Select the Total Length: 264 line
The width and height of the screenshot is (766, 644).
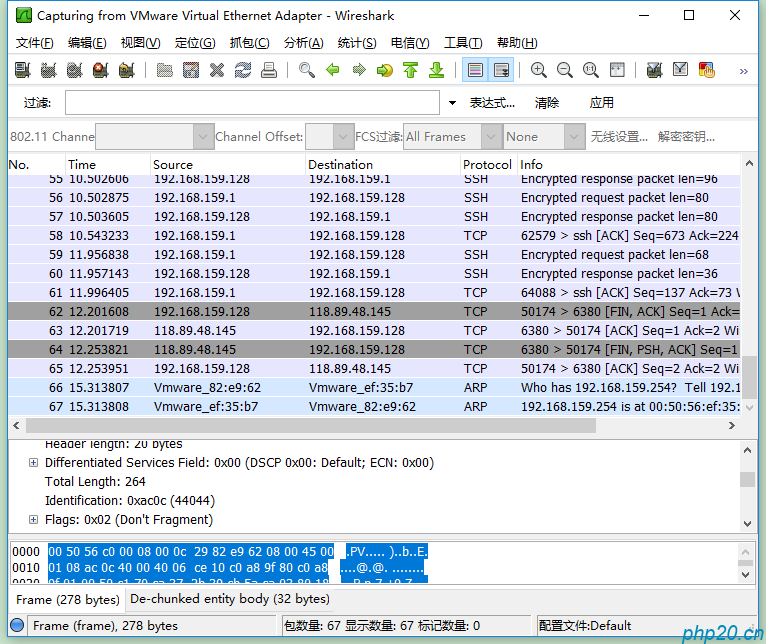pyautogui.click(x=95, y=482)
